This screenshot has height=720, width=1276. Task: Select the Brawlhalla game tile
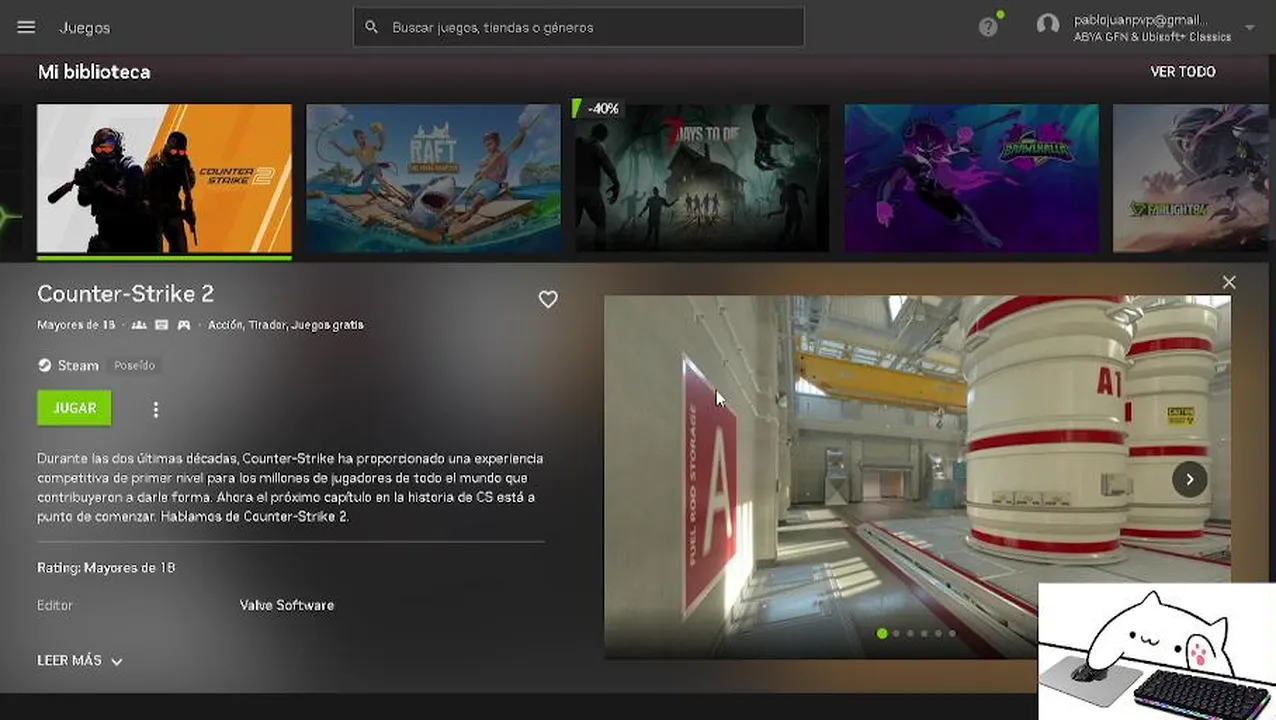[x=971, y=178]
